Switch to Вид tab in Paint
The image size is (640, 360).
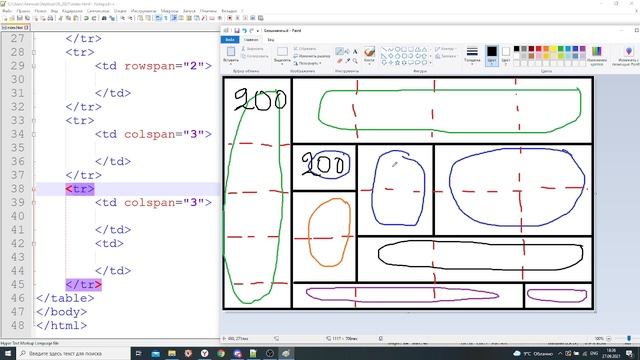coord(271,40)
